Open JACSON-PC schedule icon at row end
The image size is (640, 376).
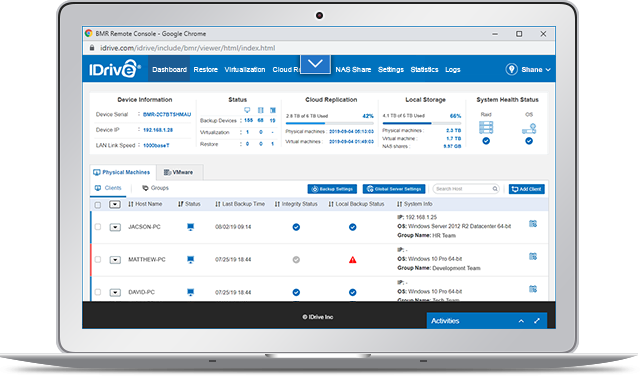click(x=533, y=224)
